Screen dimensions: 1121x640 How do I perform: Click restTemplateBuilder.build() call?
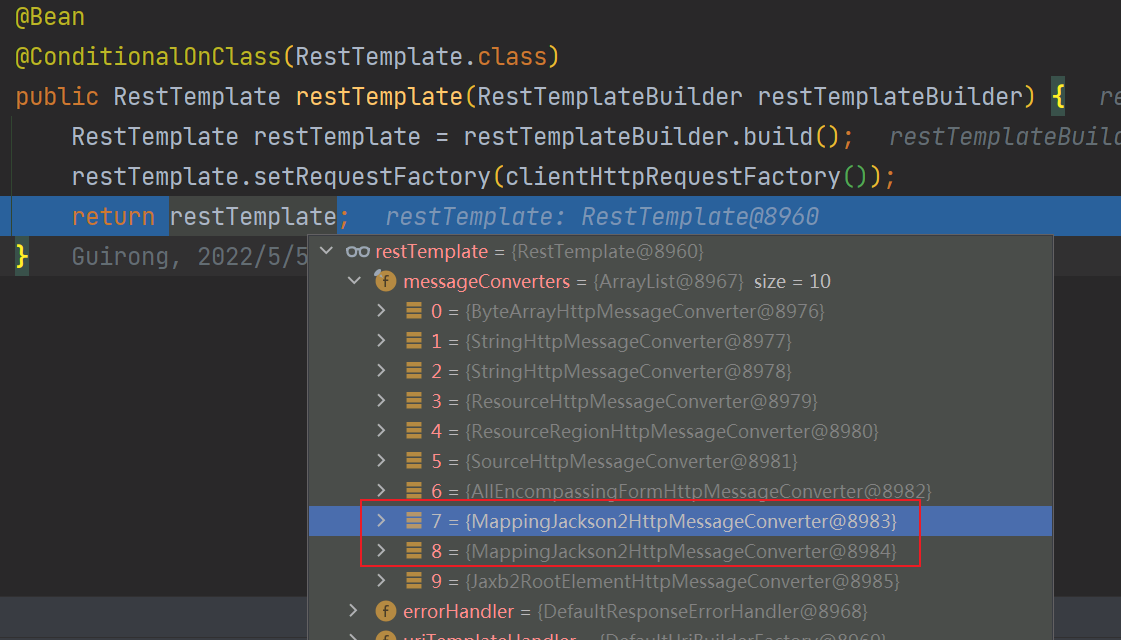pyautogui.click(x=651, y=137)
